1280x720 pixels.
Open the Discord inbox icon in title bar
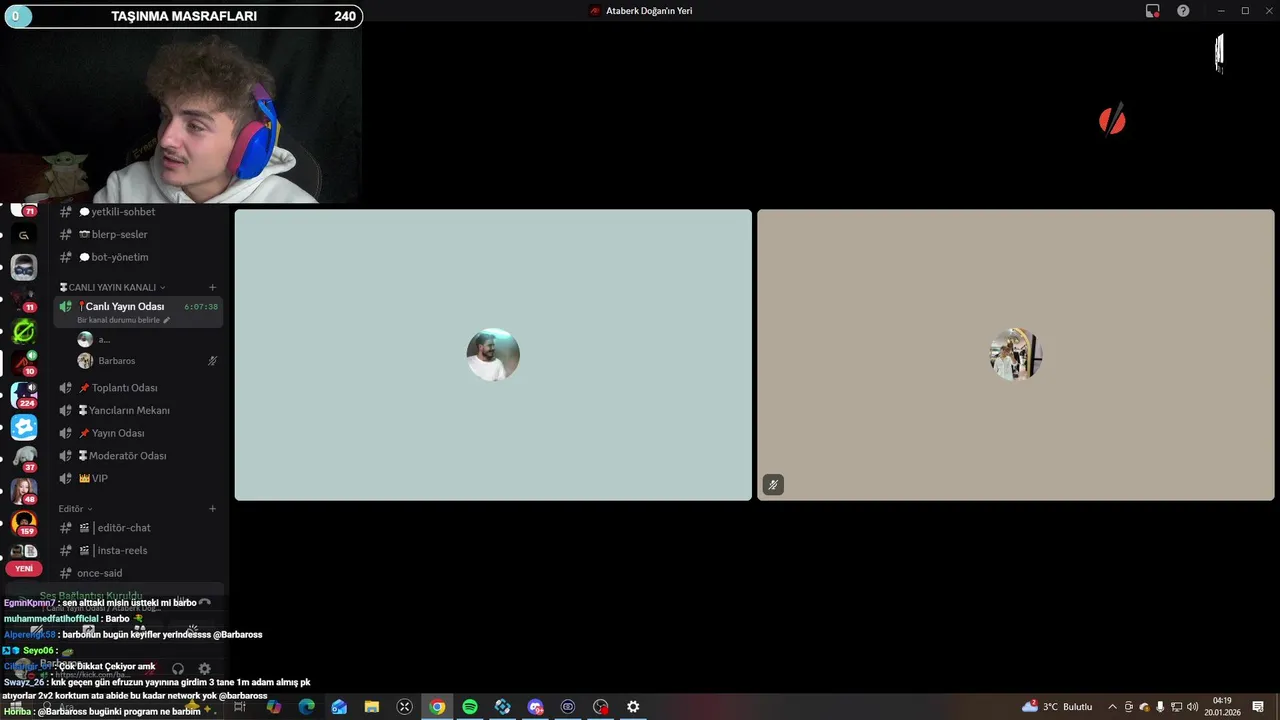click(1153, 11)
